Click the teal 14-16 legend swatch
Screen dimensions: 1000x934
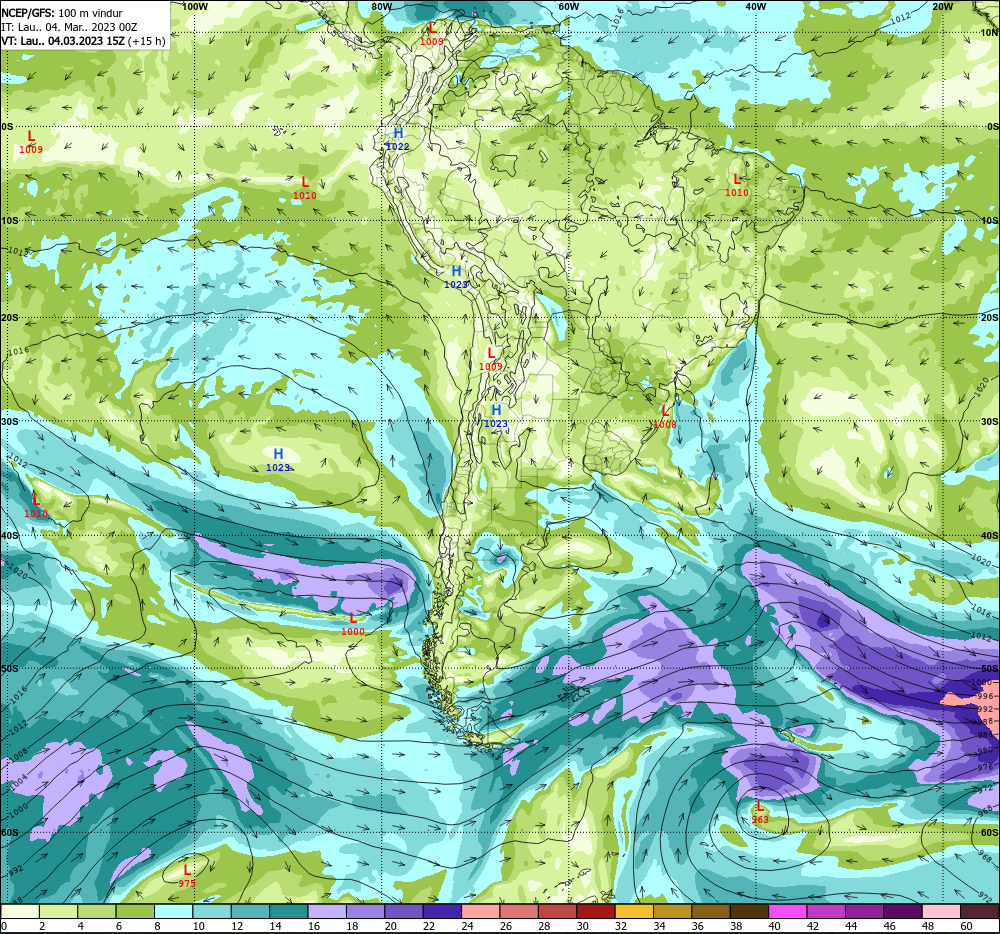[289, 911]
